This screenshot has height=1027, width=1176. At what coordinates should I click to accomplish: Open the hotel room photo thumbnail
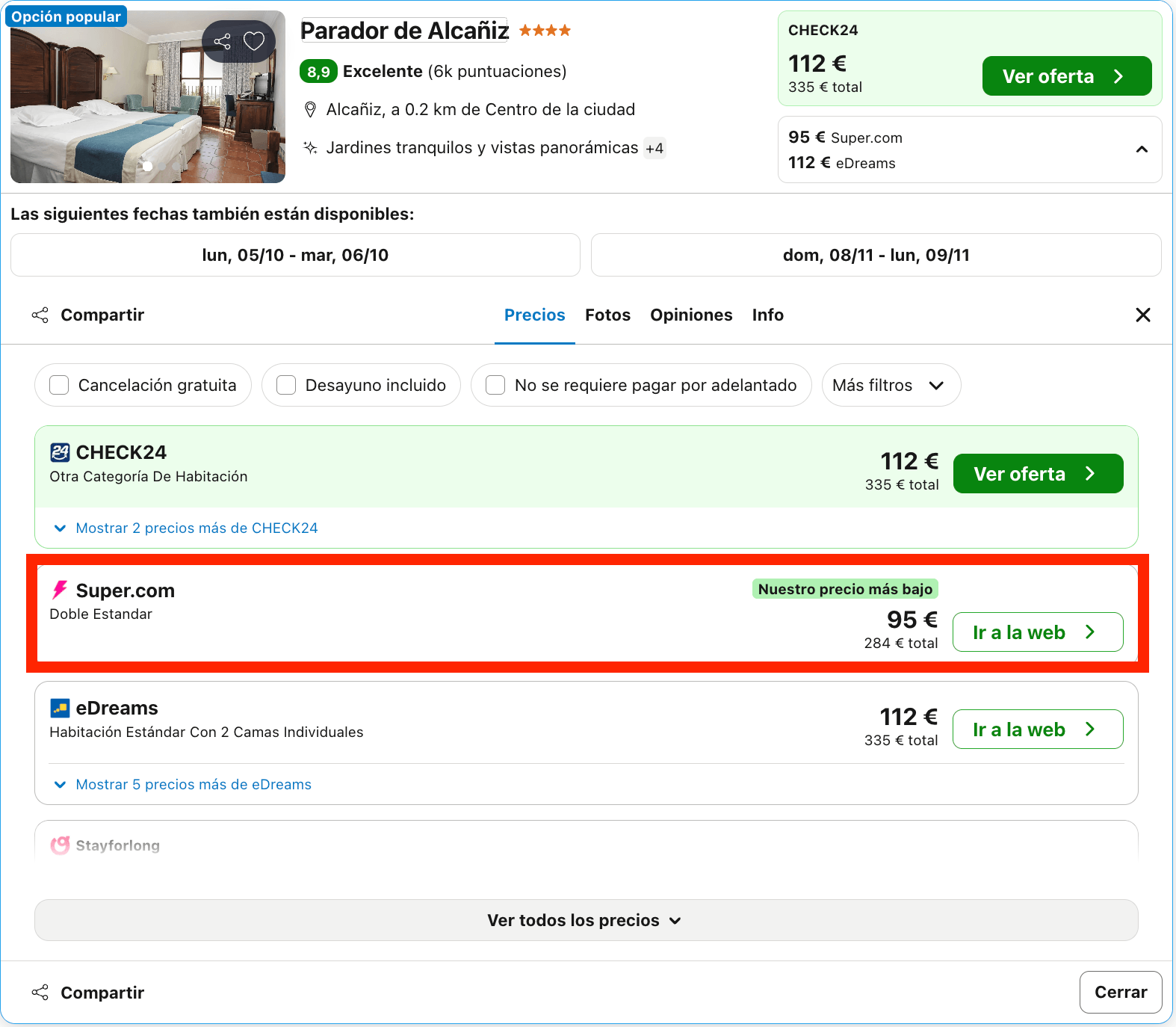(148, 96)
